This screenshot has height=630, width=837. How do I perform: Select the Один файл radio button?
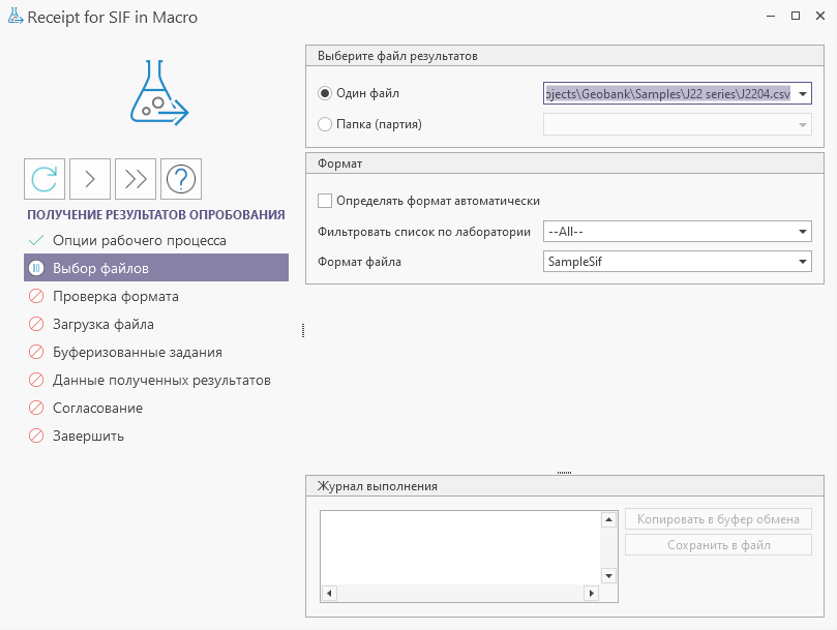[x=325, y=94]
